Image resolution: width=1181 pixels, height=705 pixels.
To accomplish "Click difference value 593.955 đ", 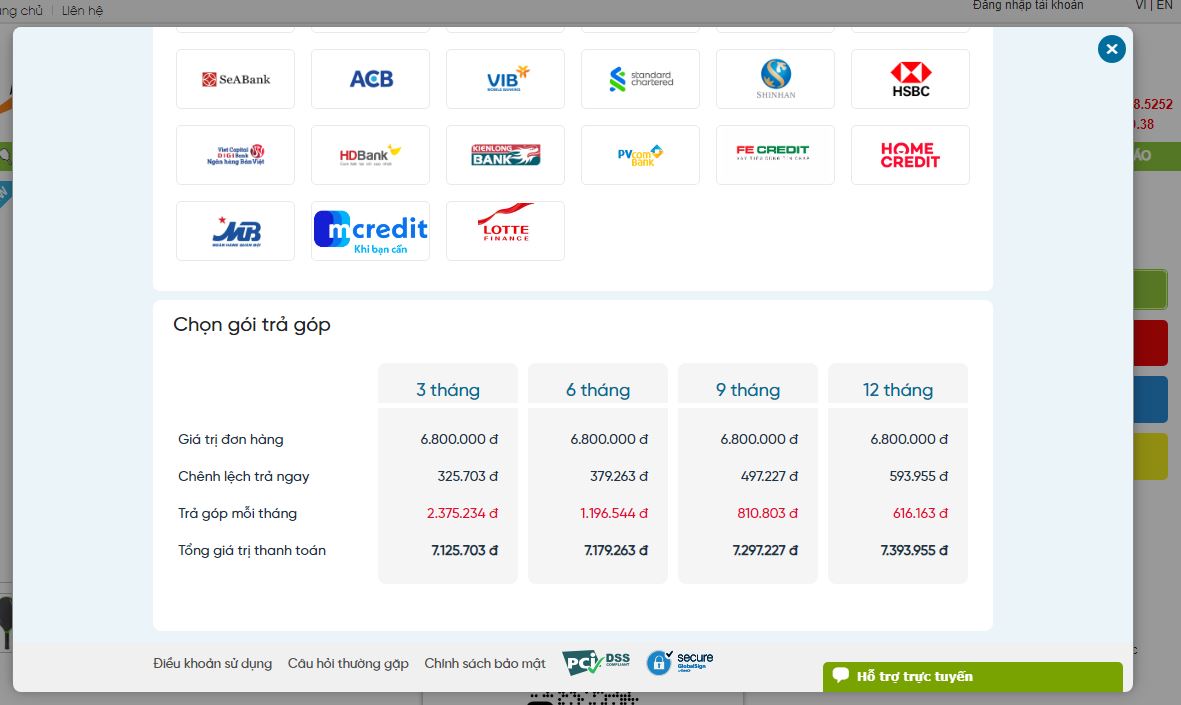I will coord(918,476).
